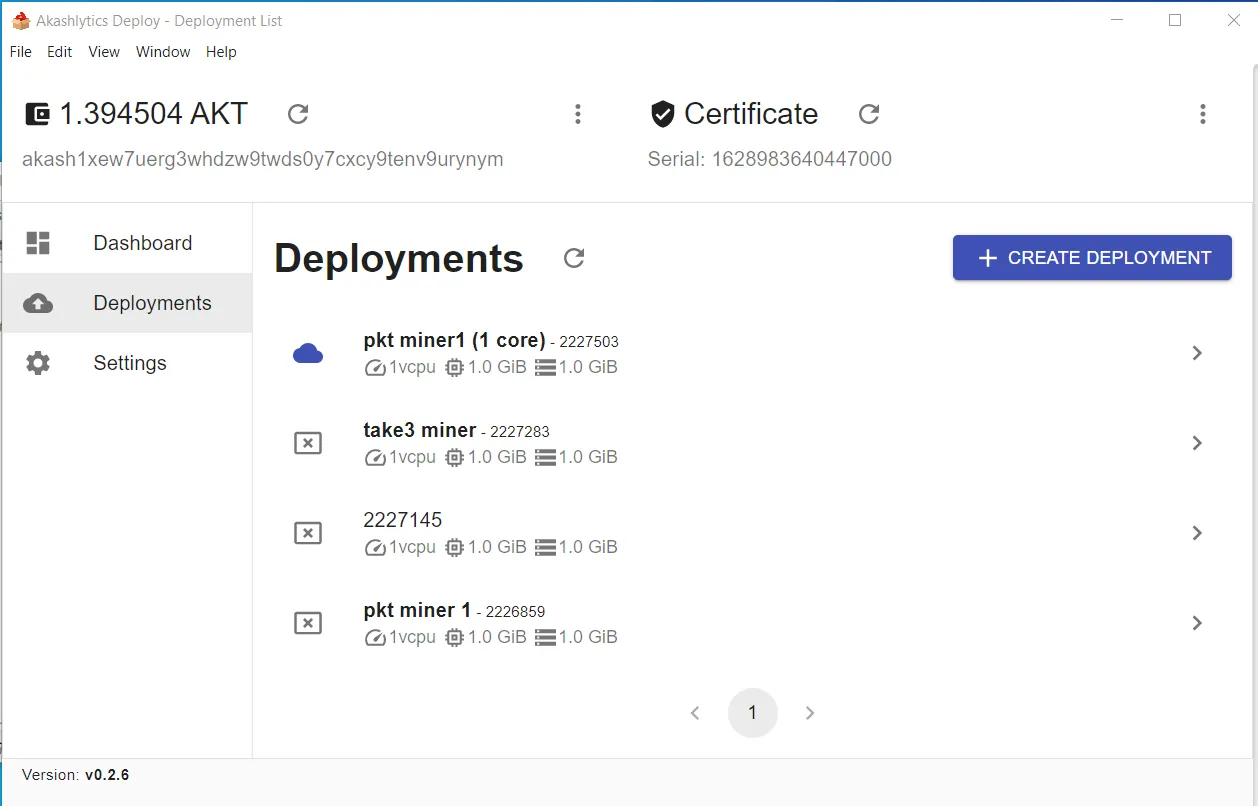
Task: Open deployment named 2227145
Action: (x=753, y=533)
